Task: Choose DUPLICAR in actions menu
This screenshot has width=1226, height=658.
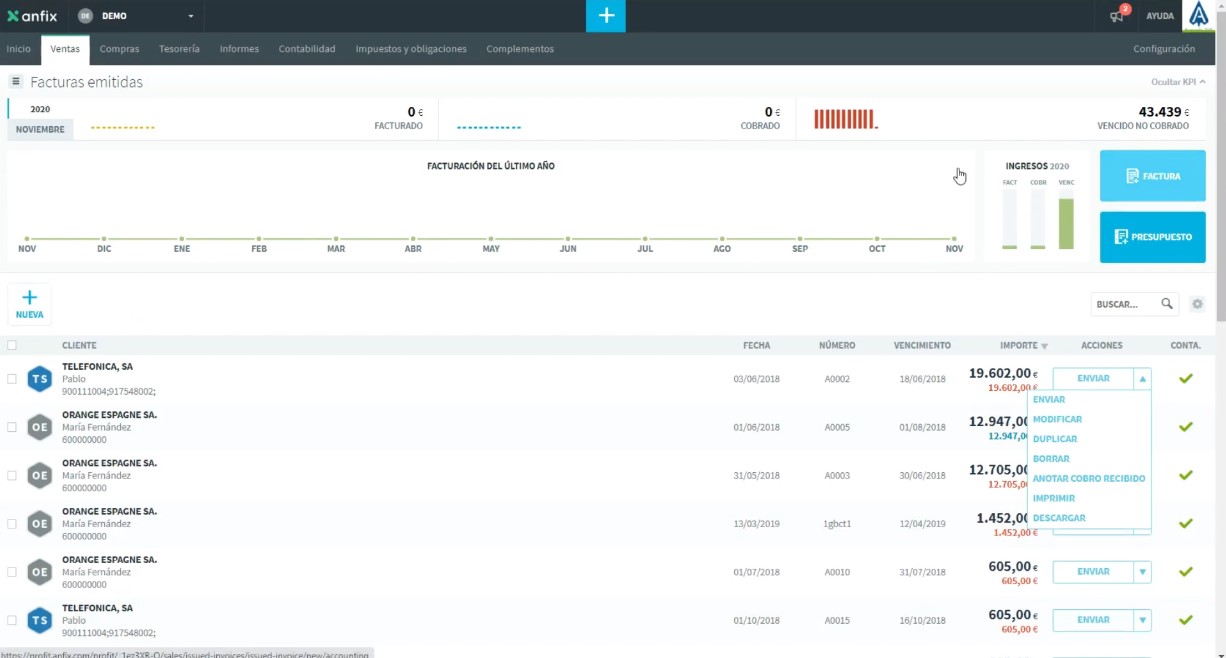Action: (1055, 439)
